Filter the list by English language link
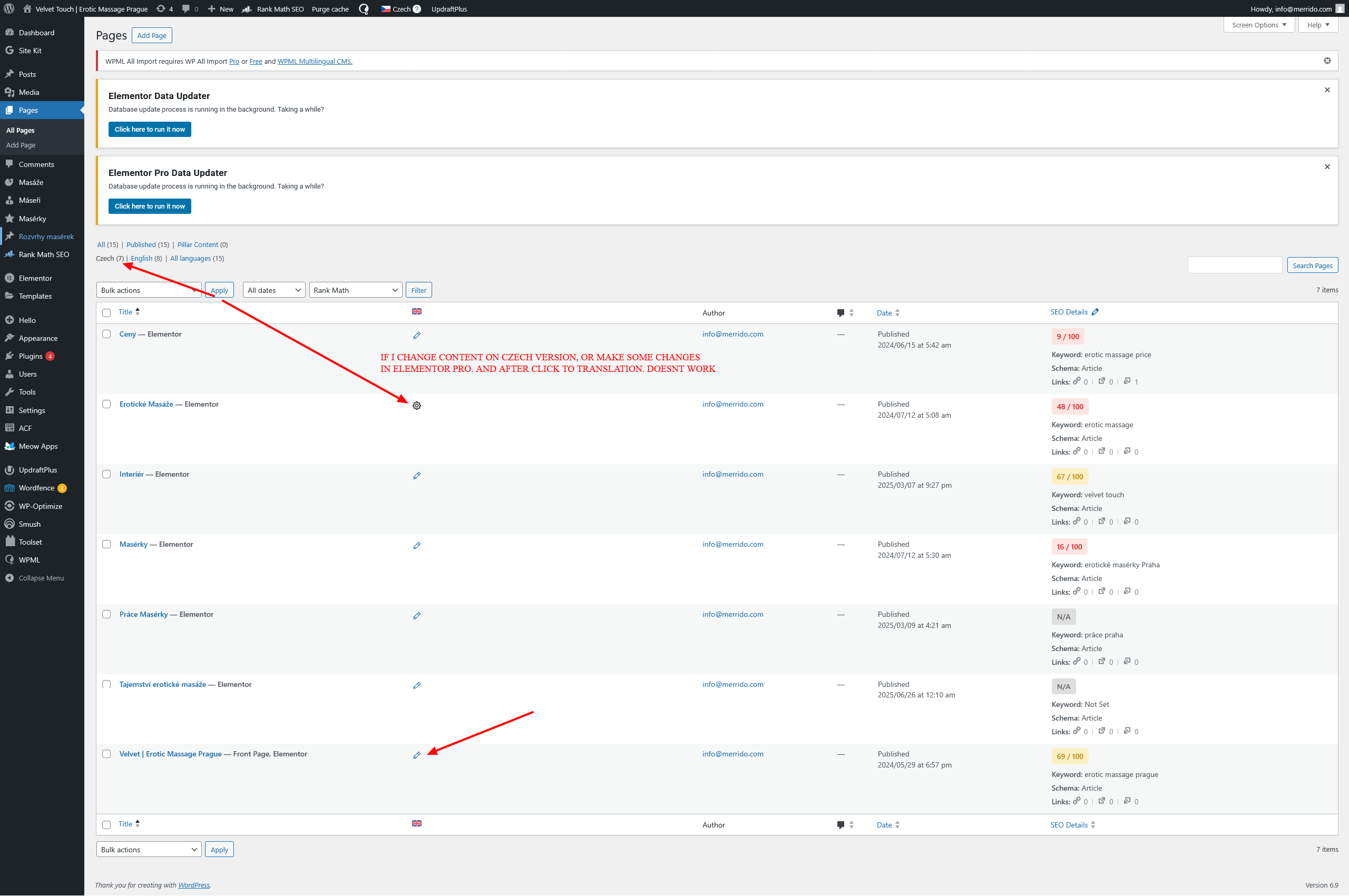The height and width of the screenshot is (896, 1349). tap(141, 258)
